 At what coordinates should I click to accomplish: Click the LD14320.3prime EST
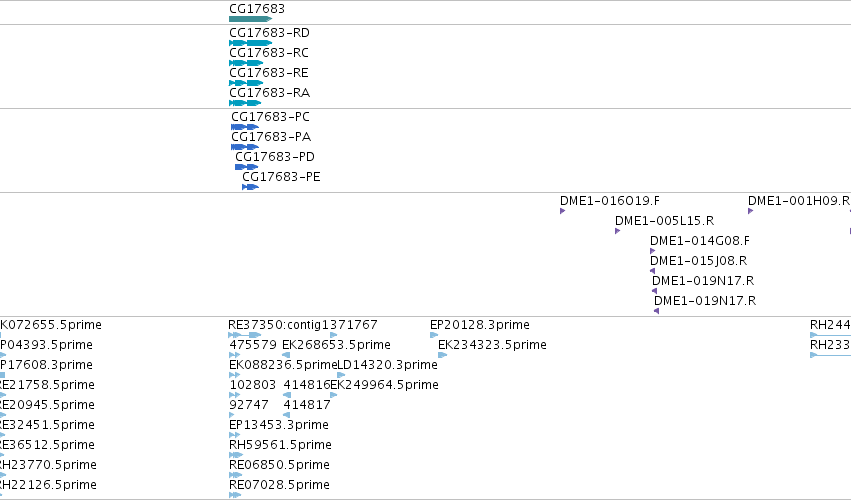coord(341,375)
